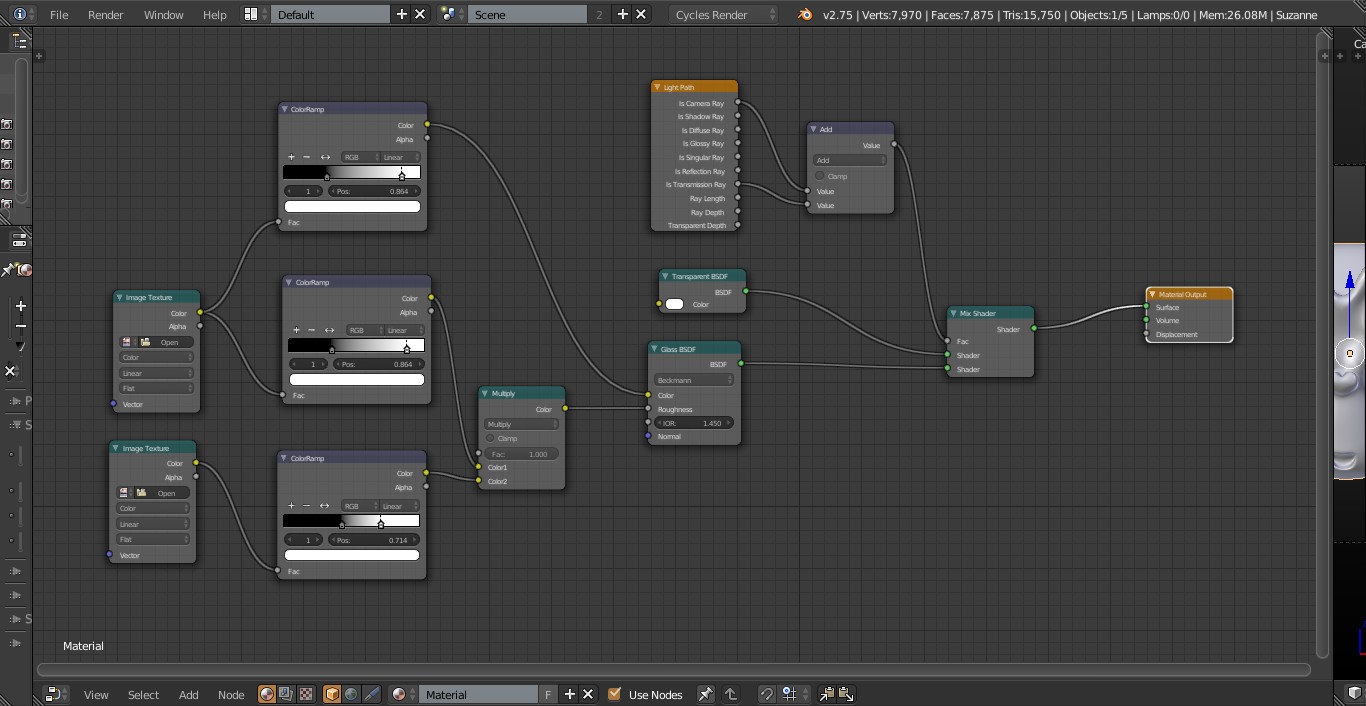Open the Node menu in editor header
1366x706 pixels.
pyautogui.click(x=231, y=694)
